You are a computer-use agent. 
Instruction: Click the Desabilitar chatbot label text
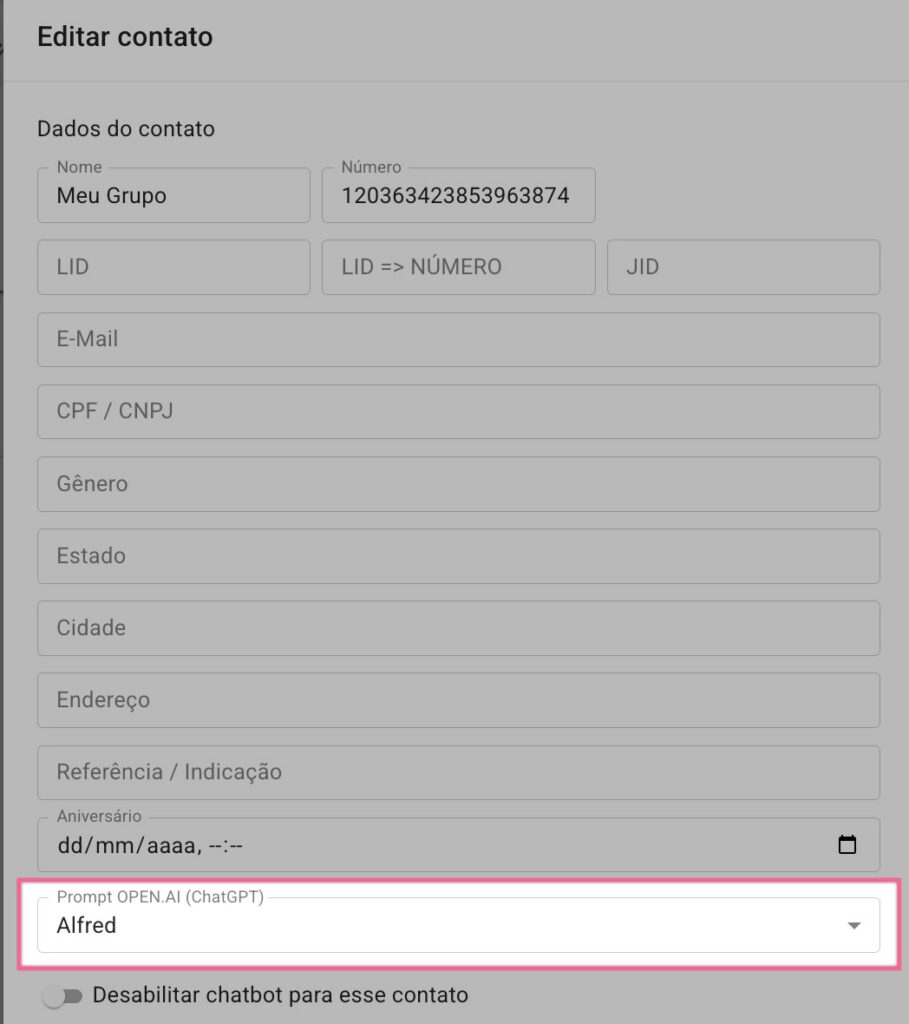pos(280,995)
